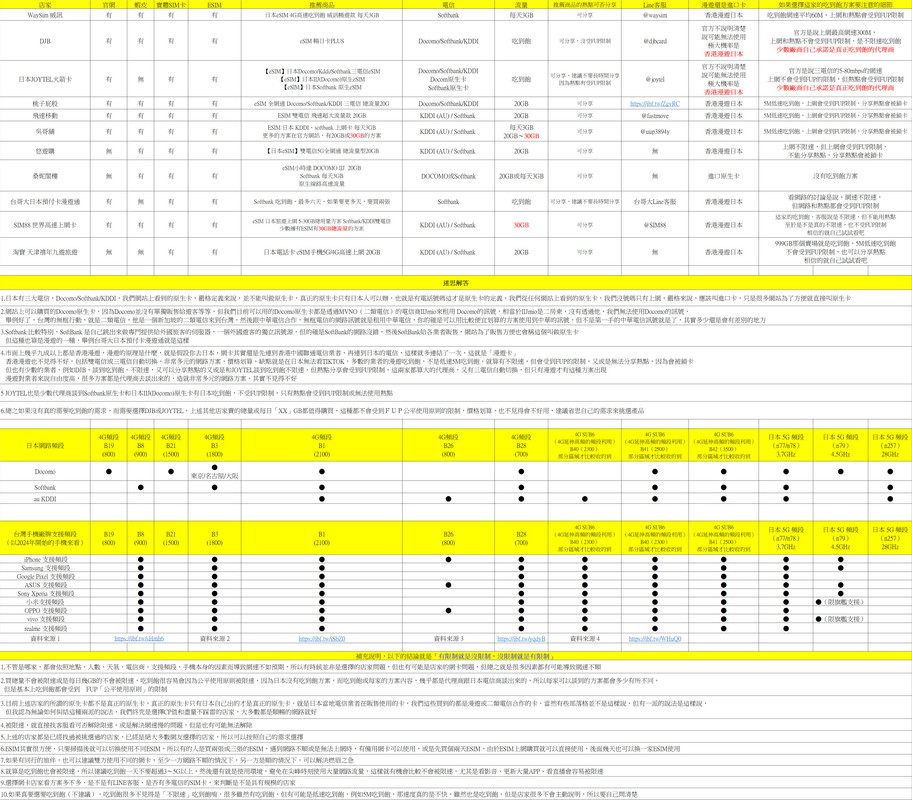Select the "台哥大Line客服" cell
The height and width of the screenshot is (800, 912).
[655, 202]
